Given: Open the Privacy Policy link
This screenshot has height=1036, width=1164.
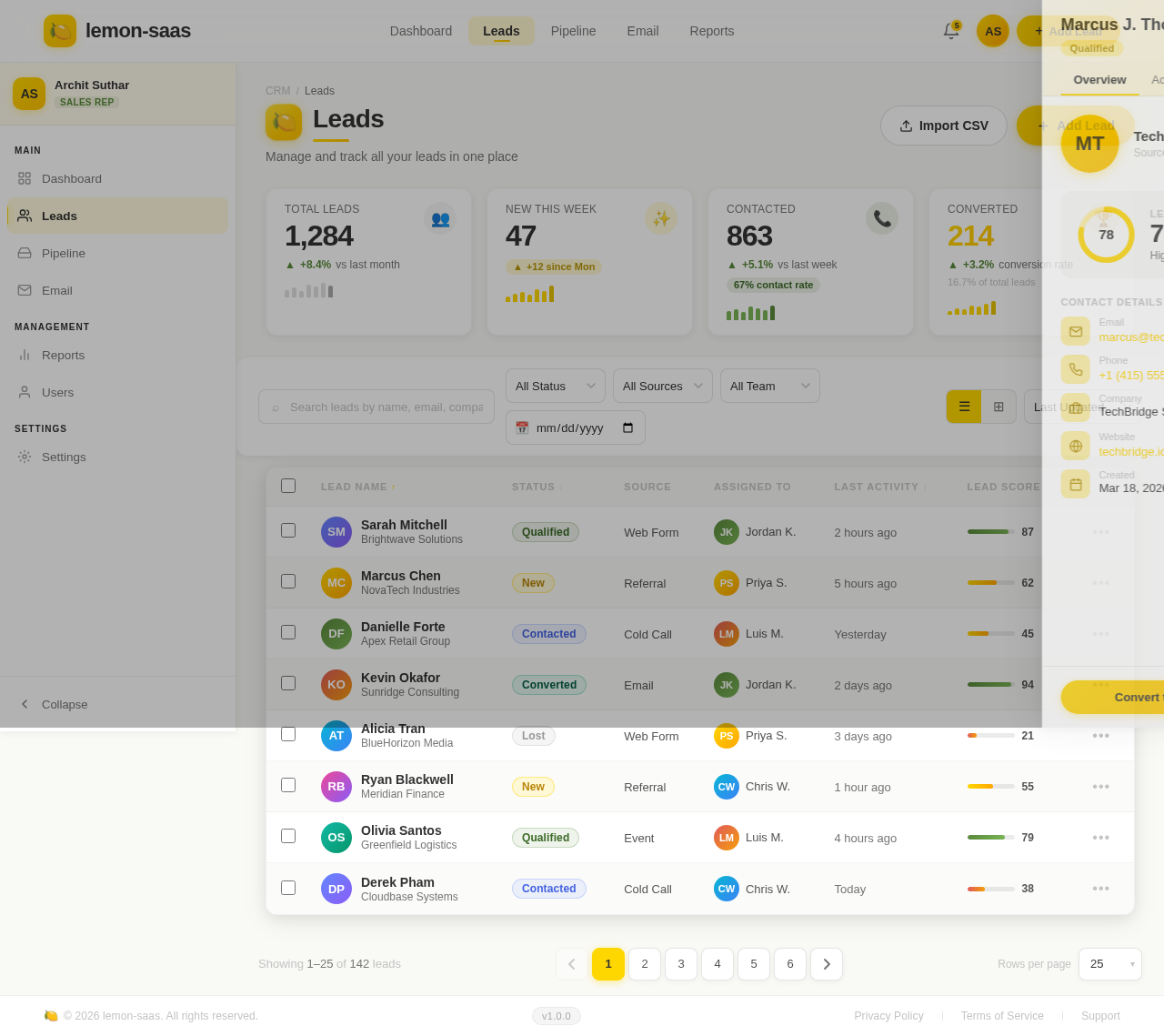Looking at the screenshot, I should point(888,1016).
